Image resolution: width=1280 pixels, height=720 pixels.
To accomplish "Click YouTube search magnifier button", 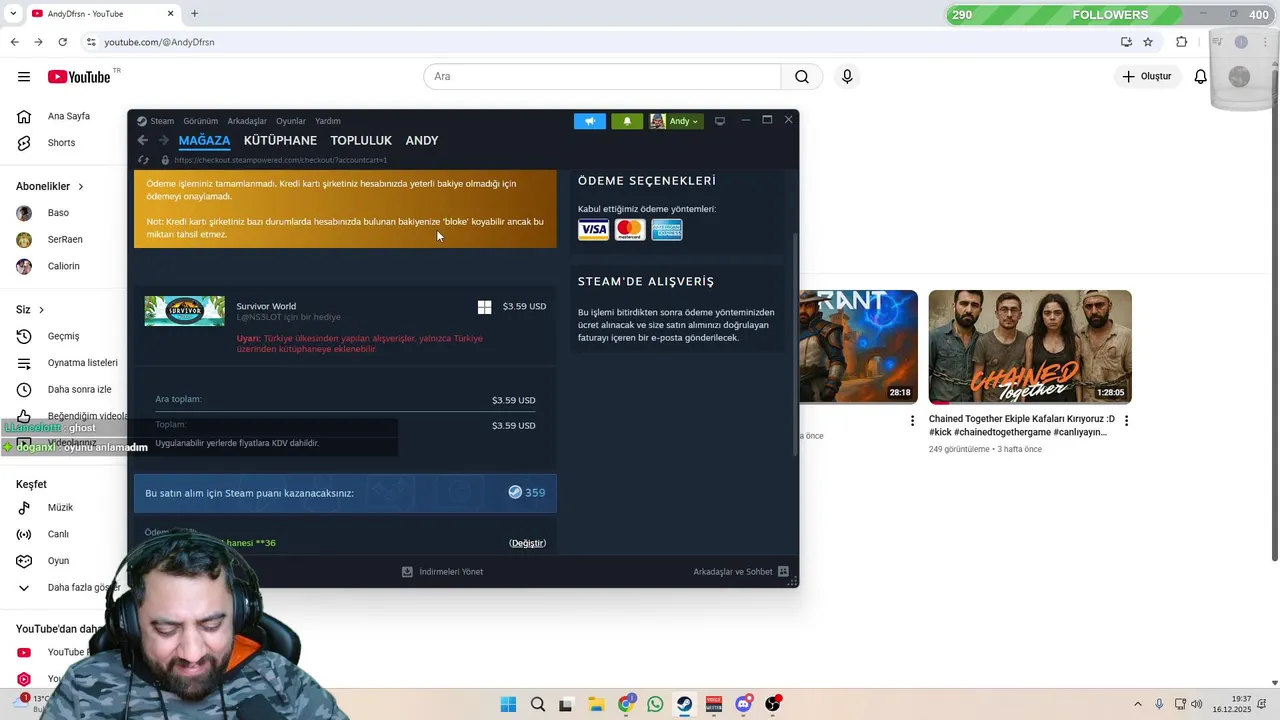I will click(802, 77).
